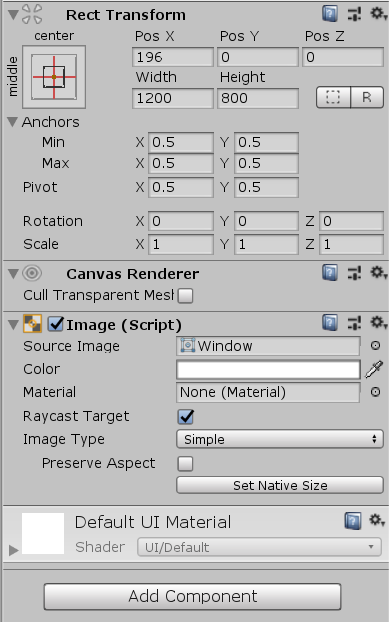Open Source Image object picker circle
This screenshot has height=622, width=389.
pyautogui.click(x=375, y=346)
